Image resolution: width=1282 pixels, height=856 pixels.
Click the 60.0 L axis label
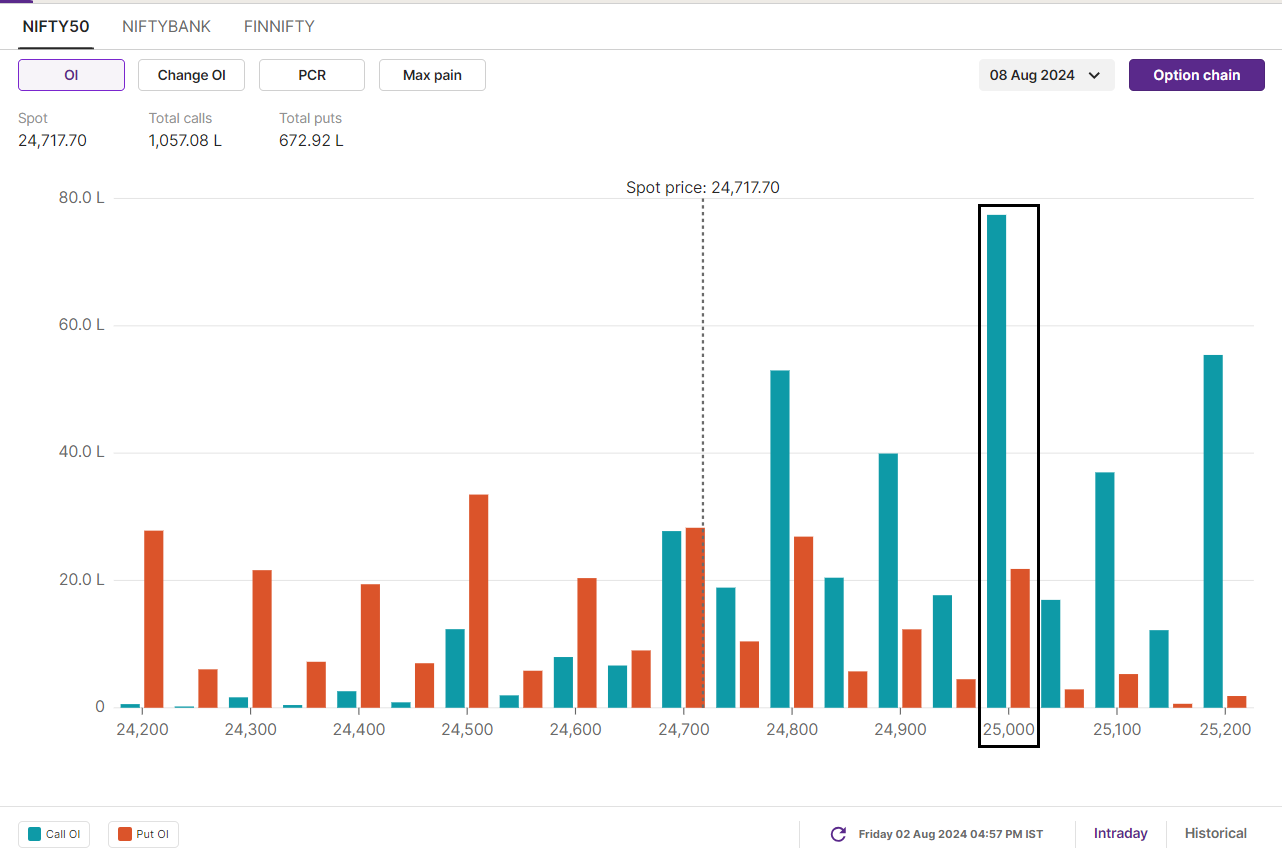click(81, 325)
